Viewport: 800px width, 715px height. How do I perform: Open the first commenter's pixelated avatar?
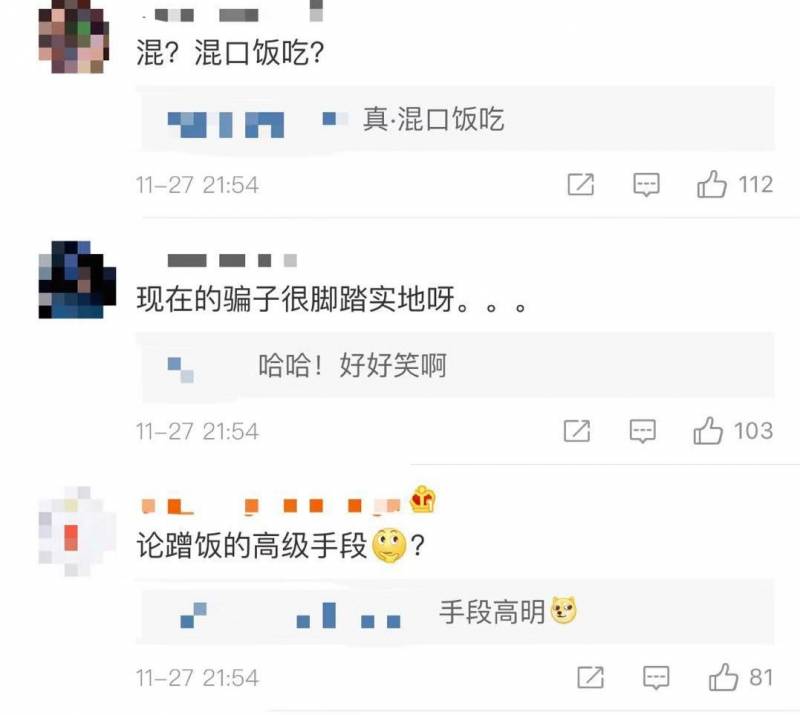point(74,37)
